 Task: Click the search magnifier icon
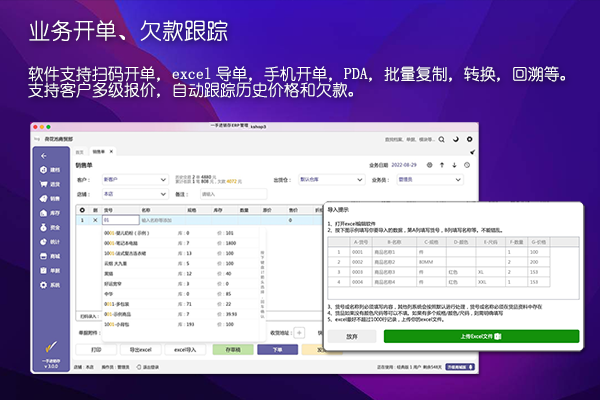pos(442,139)
